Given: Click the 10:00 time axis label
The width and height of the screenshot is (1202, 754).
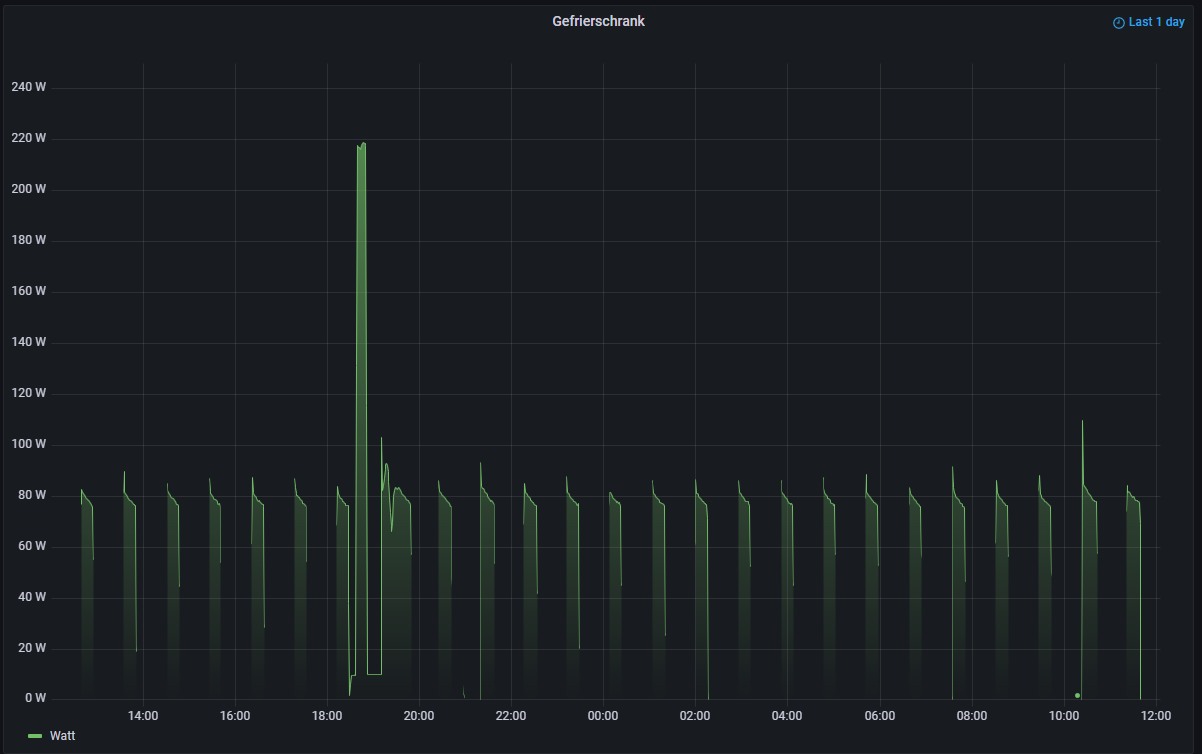Looking at the screenshot, I should click(x=1064, y=716).
